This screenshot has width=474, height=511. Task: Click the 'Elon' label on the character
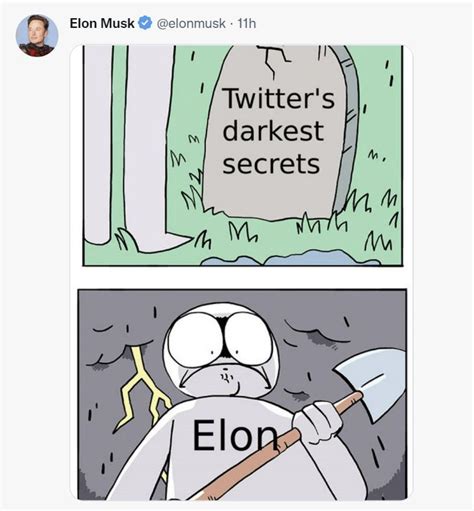234,435
